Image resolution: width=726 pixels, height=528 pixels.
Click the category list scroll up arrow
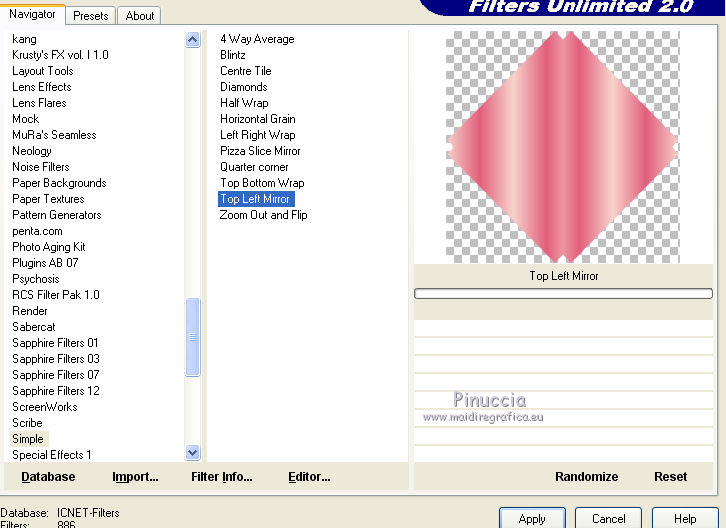(193, 39)
